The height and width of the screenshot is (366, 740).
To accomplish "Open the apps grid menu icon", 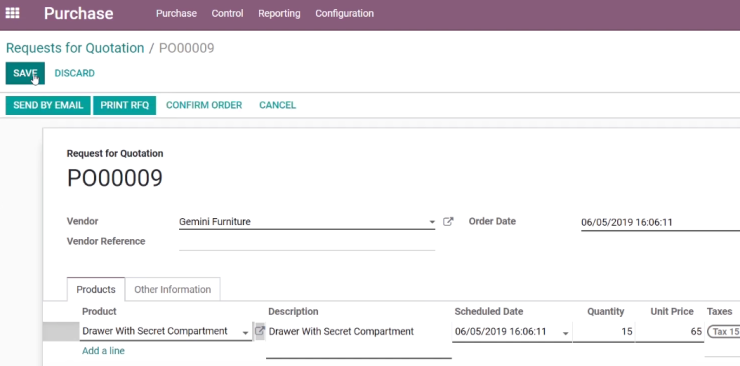I will point(12,13).
